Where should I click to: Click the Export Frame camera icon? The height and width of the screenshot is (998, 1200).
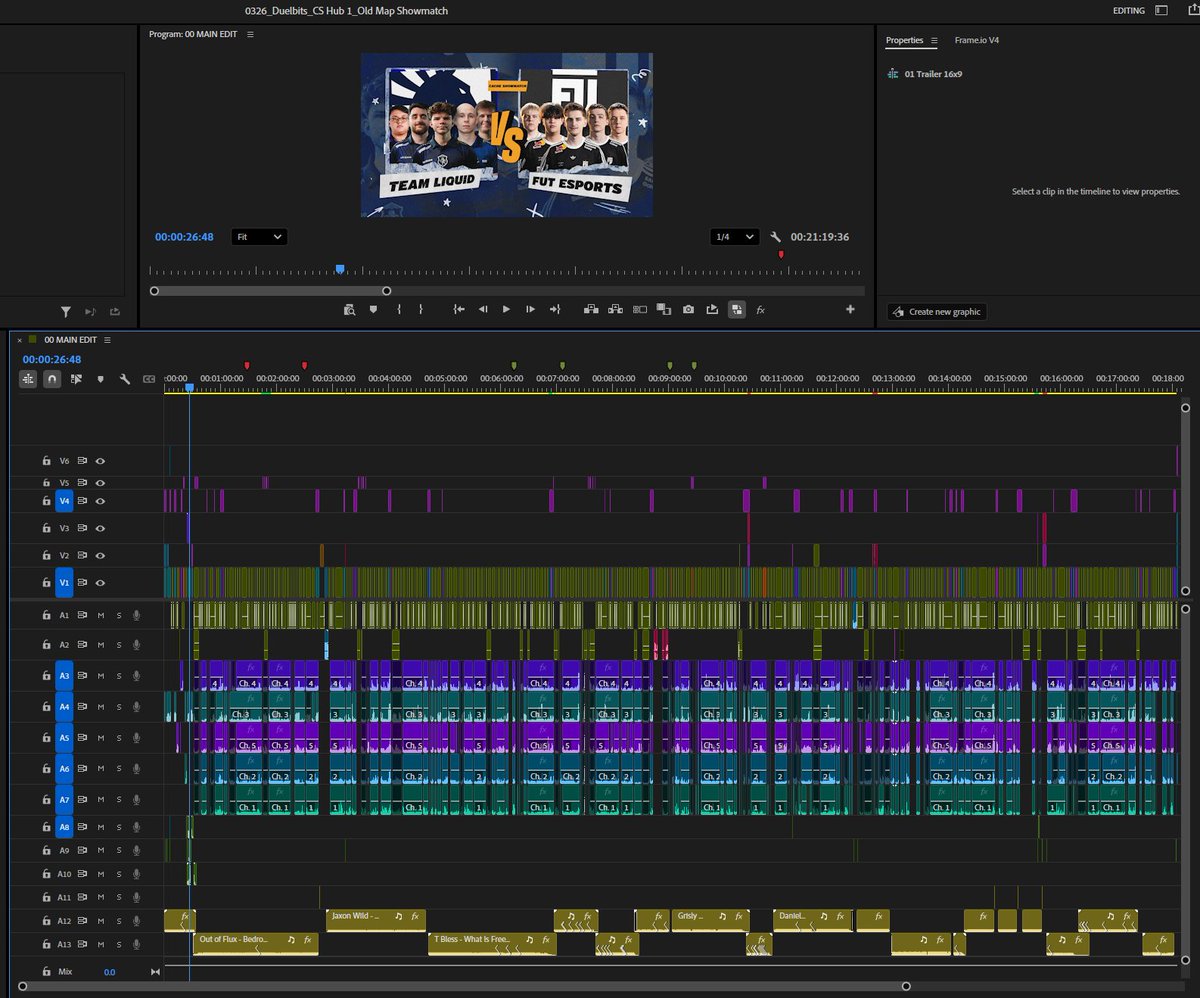pyautogui.click(x=688, y=310)
